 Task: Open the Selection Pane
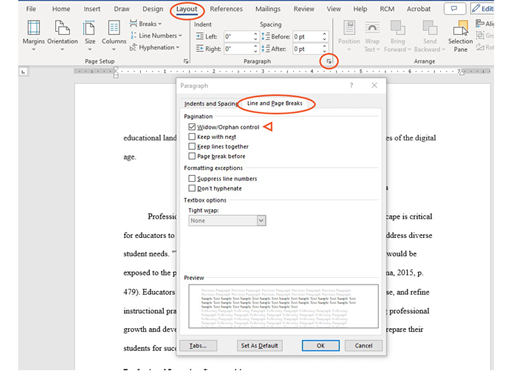460,35
